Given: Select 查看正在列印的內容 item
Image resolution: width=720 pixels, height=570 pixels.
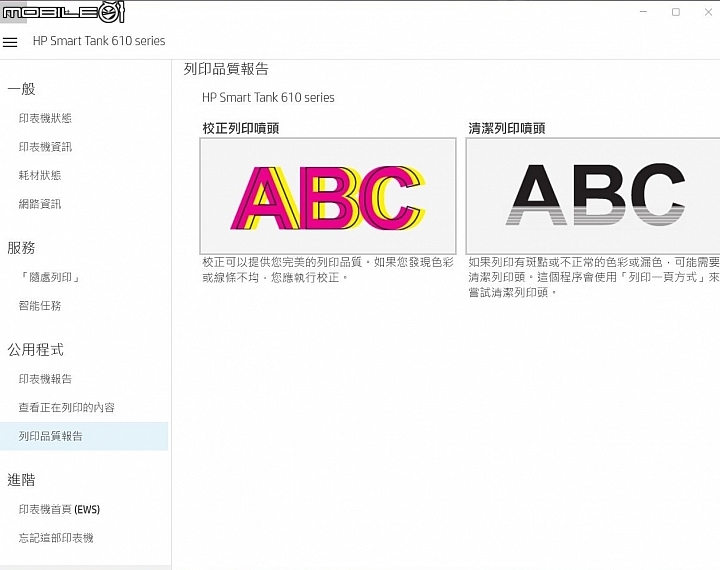Looking at the screenshot, I should point(66,407).
